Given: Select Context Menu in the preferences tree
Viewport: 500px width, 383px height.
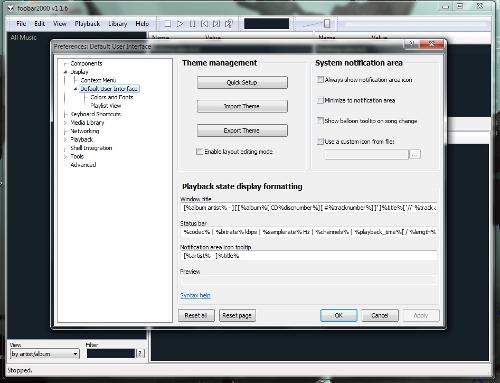Looking at the screenshot, I should (98, 80).
